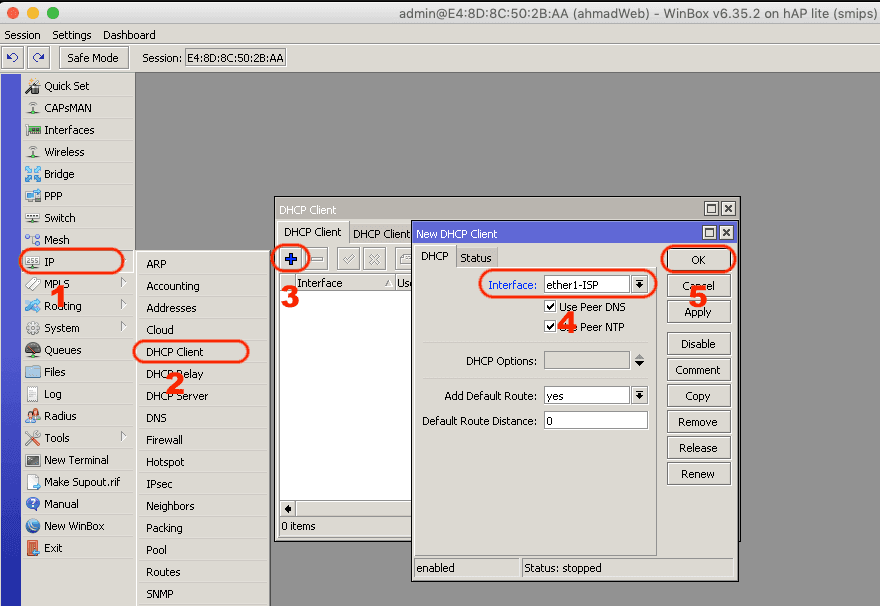Open the Interfaces menu item
The width and height of the screenshot is (880, 606).
click(x=78, y=130)
